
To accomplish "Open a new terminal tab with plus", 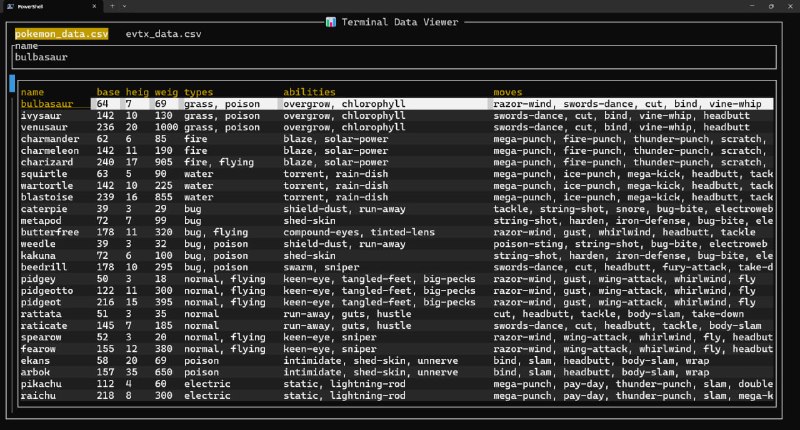I will coord(112,6).
